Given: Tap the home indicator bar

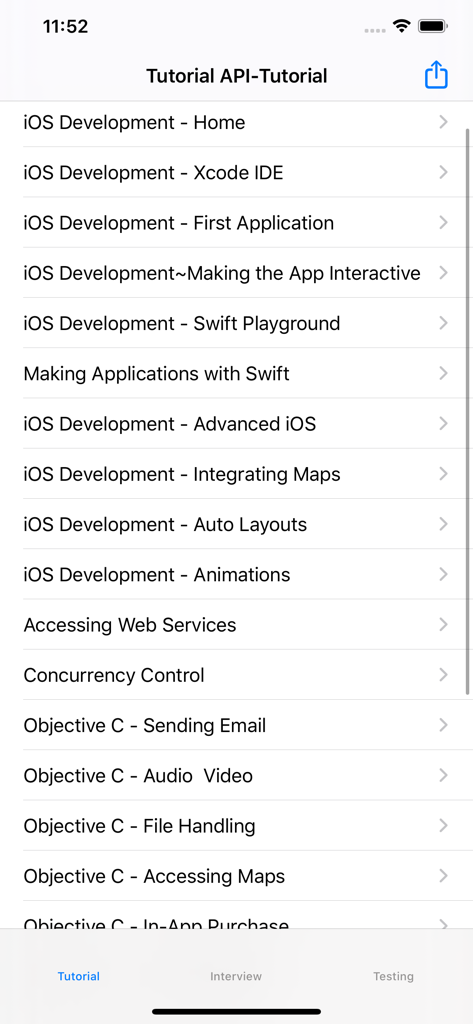Looking at the screenshot, I should pyautogui.click(x=236, y=1012).
